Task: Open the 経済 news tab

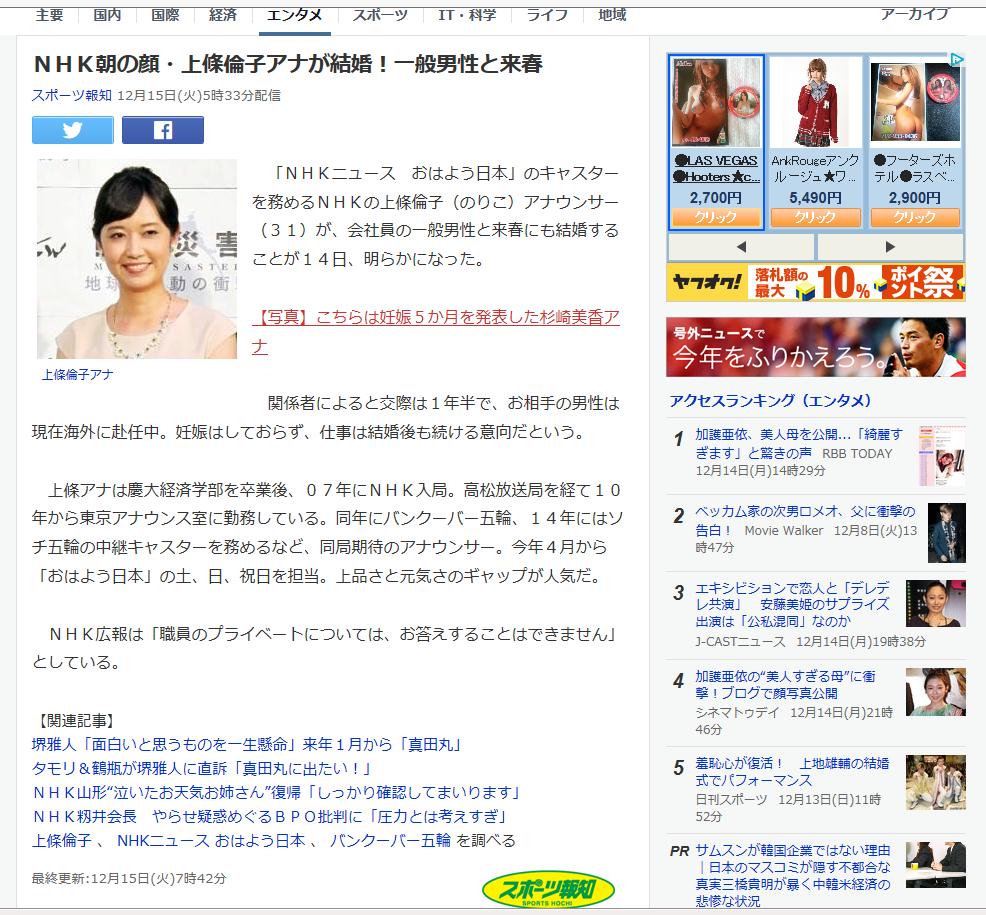Action: (x=223, y=15)
